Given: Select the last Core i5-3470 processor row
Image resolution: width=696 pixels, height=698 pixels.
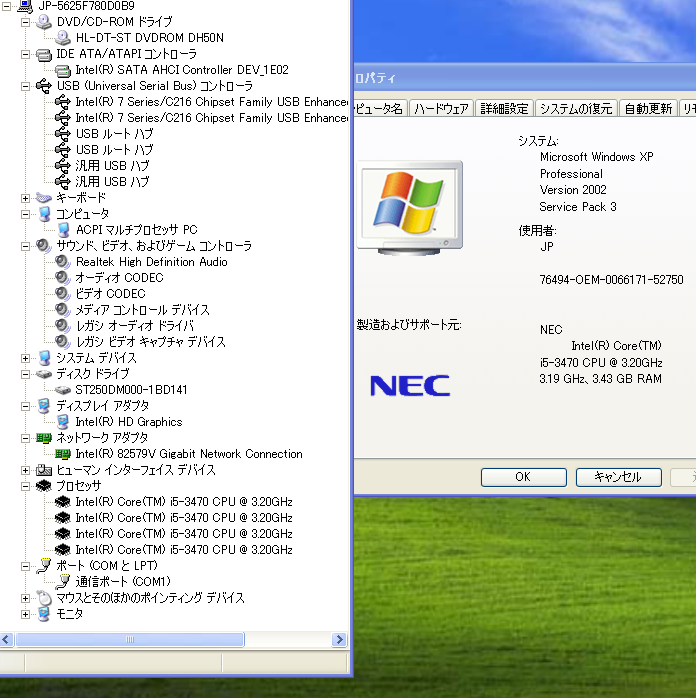Looking at the screenshot, I should pos(184,550).
